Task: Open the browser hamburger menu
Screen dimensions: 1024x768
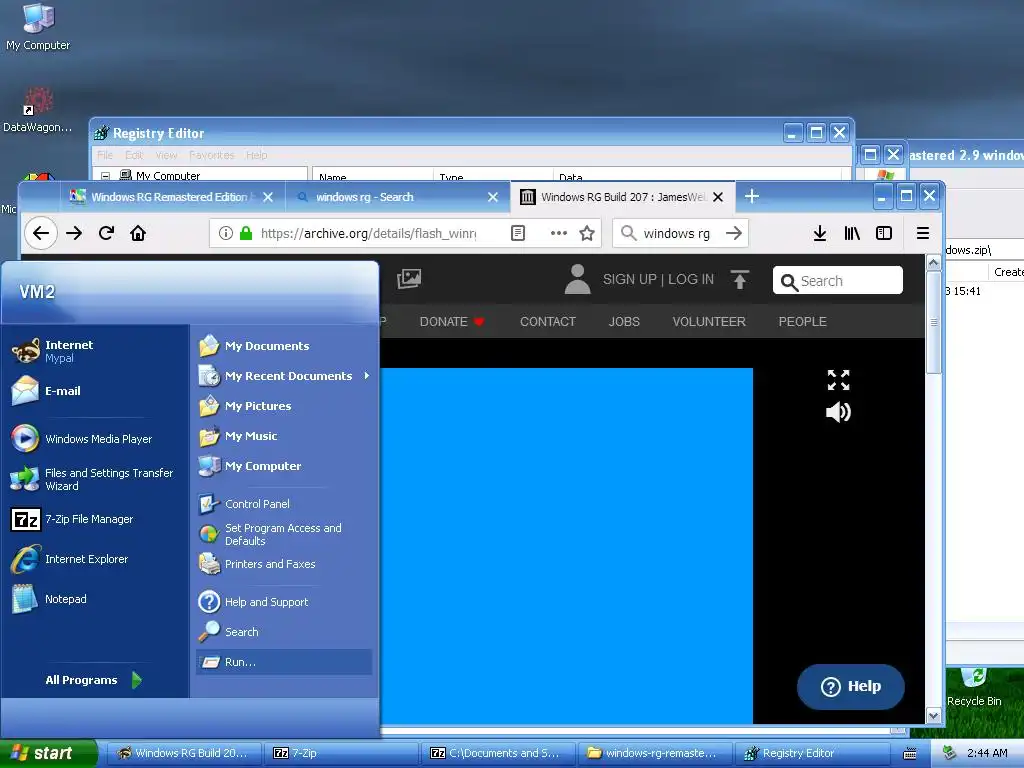Action: point(923,233)
